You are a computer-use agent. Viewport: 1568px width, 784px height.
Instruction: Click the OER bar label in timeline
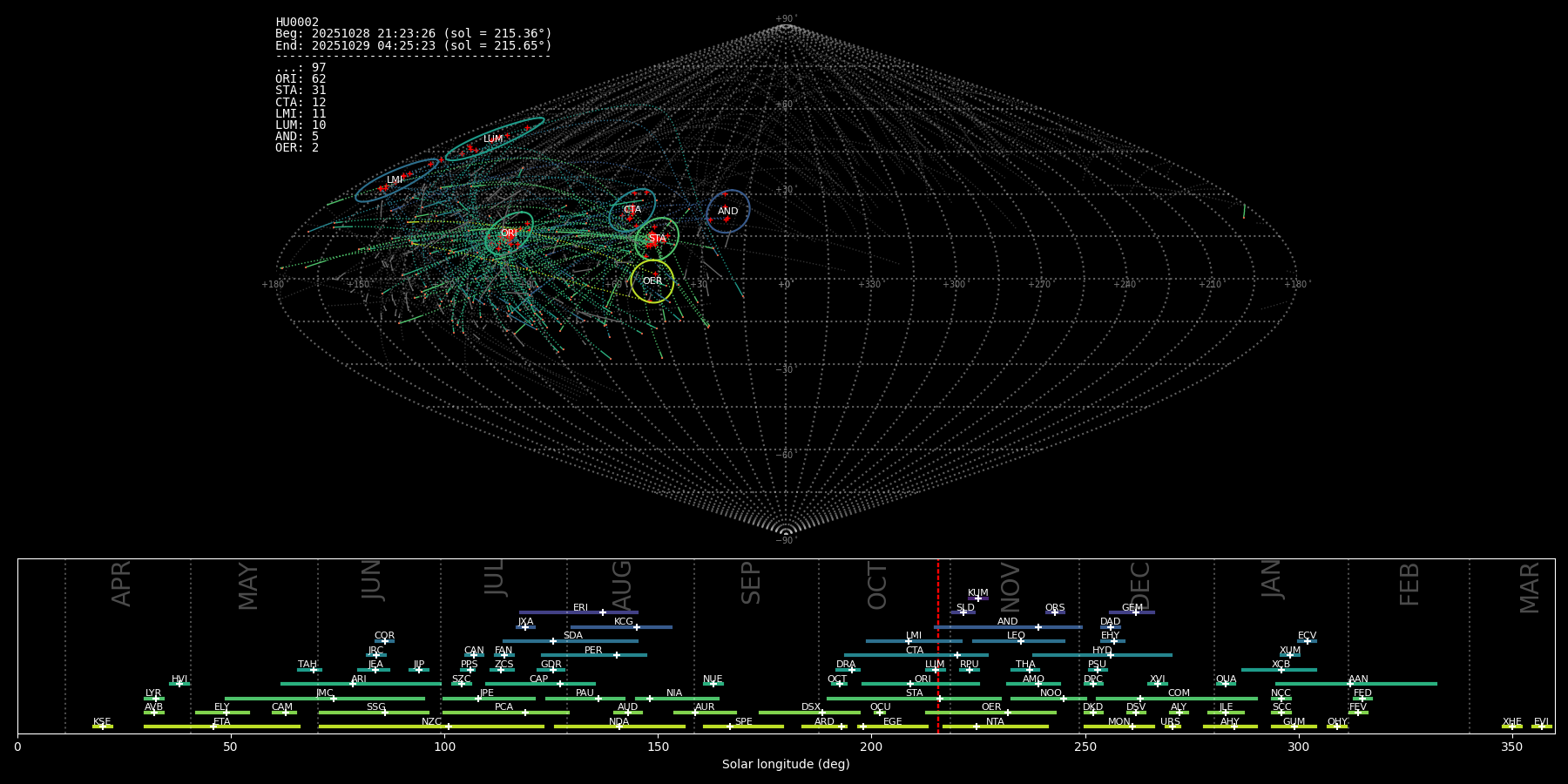pyautogui.click(x=991, y=707)
